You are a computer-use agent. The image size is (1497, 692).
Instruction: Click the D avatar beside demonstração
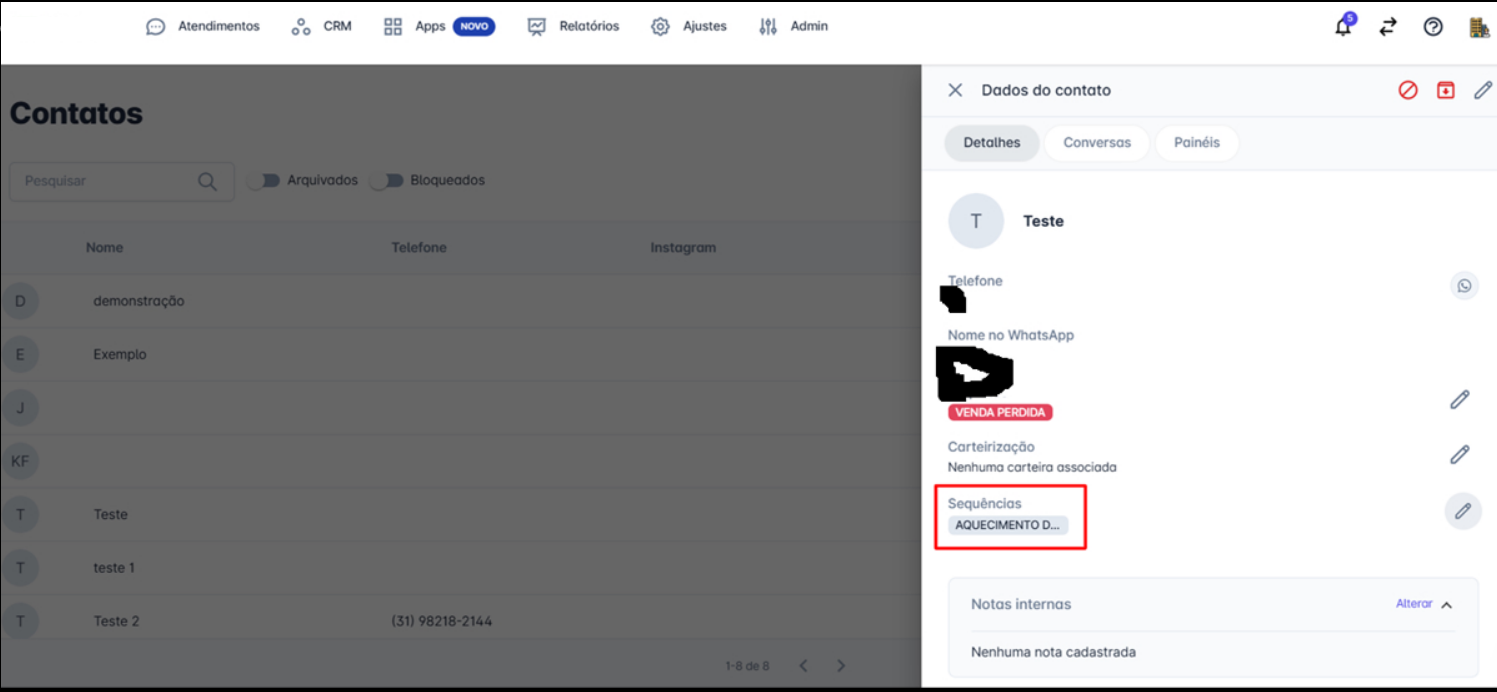[x=20, y=301]
